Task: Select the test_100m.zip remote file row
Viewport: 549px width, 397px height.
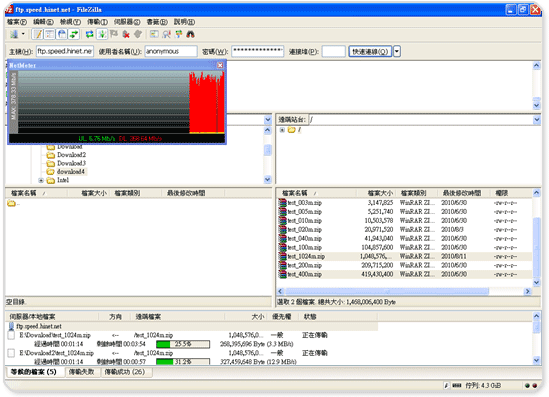Action: pos(405,248)
